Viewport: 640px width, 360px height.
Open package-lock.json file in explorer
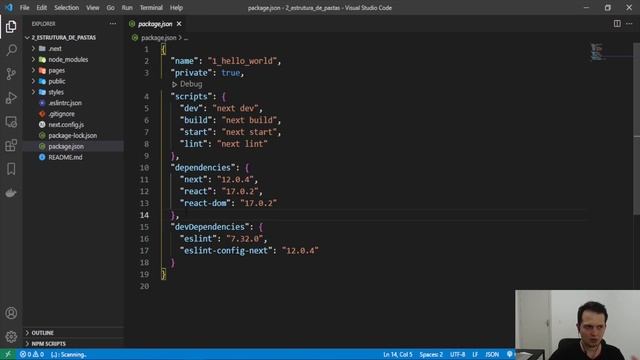(73, 136)
